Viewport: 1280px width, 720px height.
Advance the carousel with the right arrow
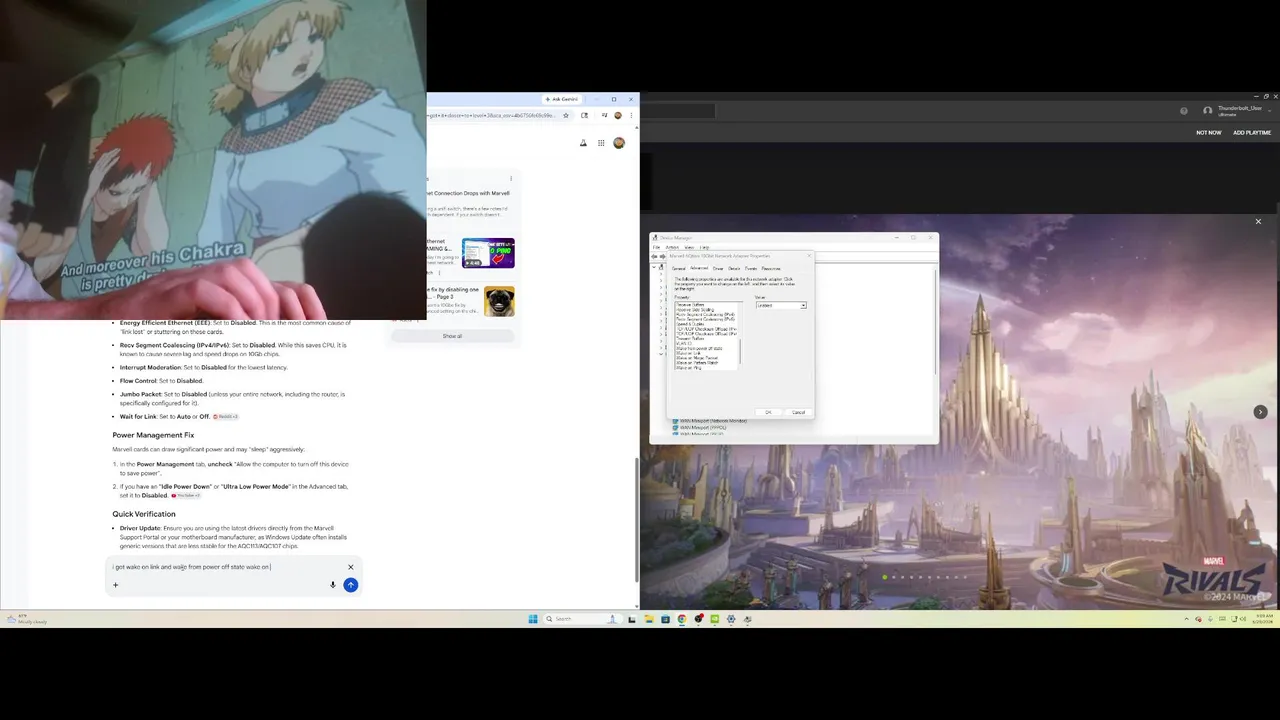1260,412
